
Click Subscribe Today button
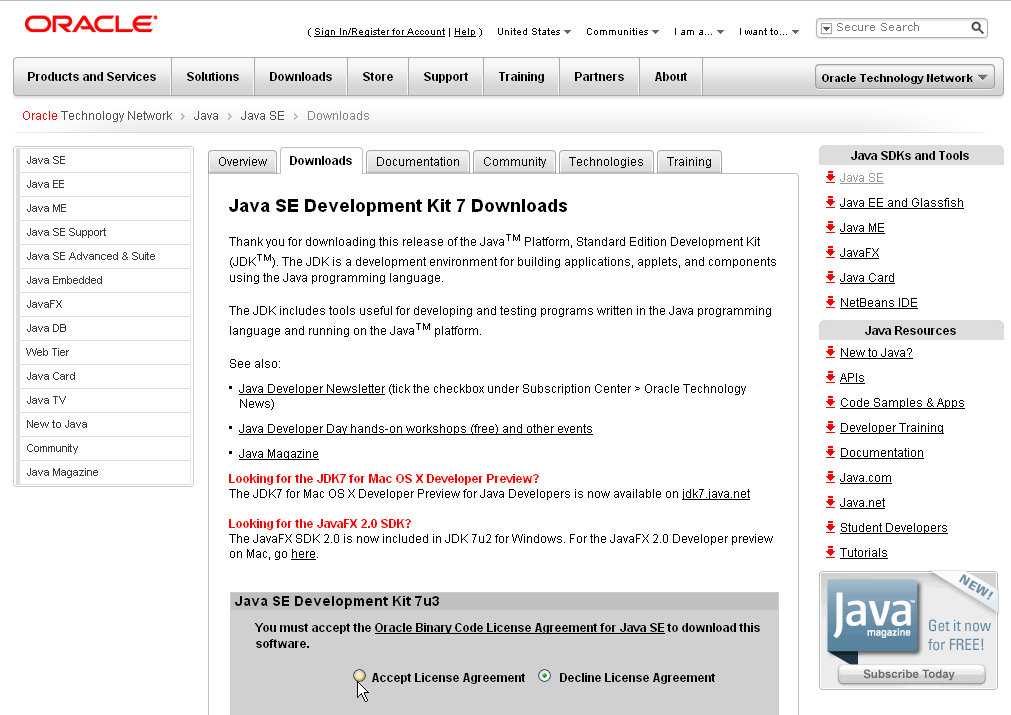point(912,674)
